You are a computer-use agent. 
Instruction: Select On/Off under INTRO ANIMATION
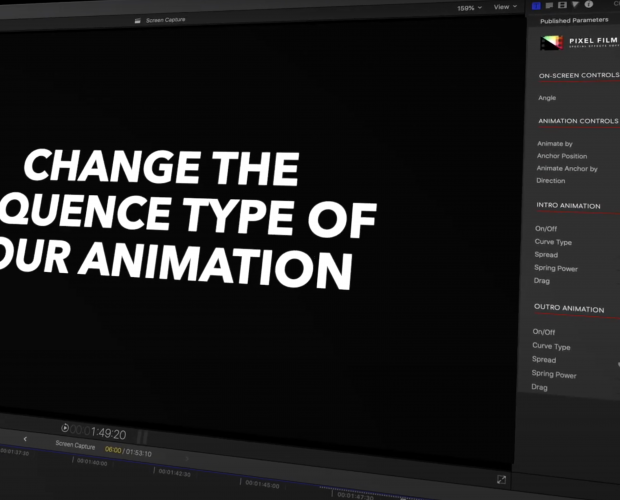(546, 229)
